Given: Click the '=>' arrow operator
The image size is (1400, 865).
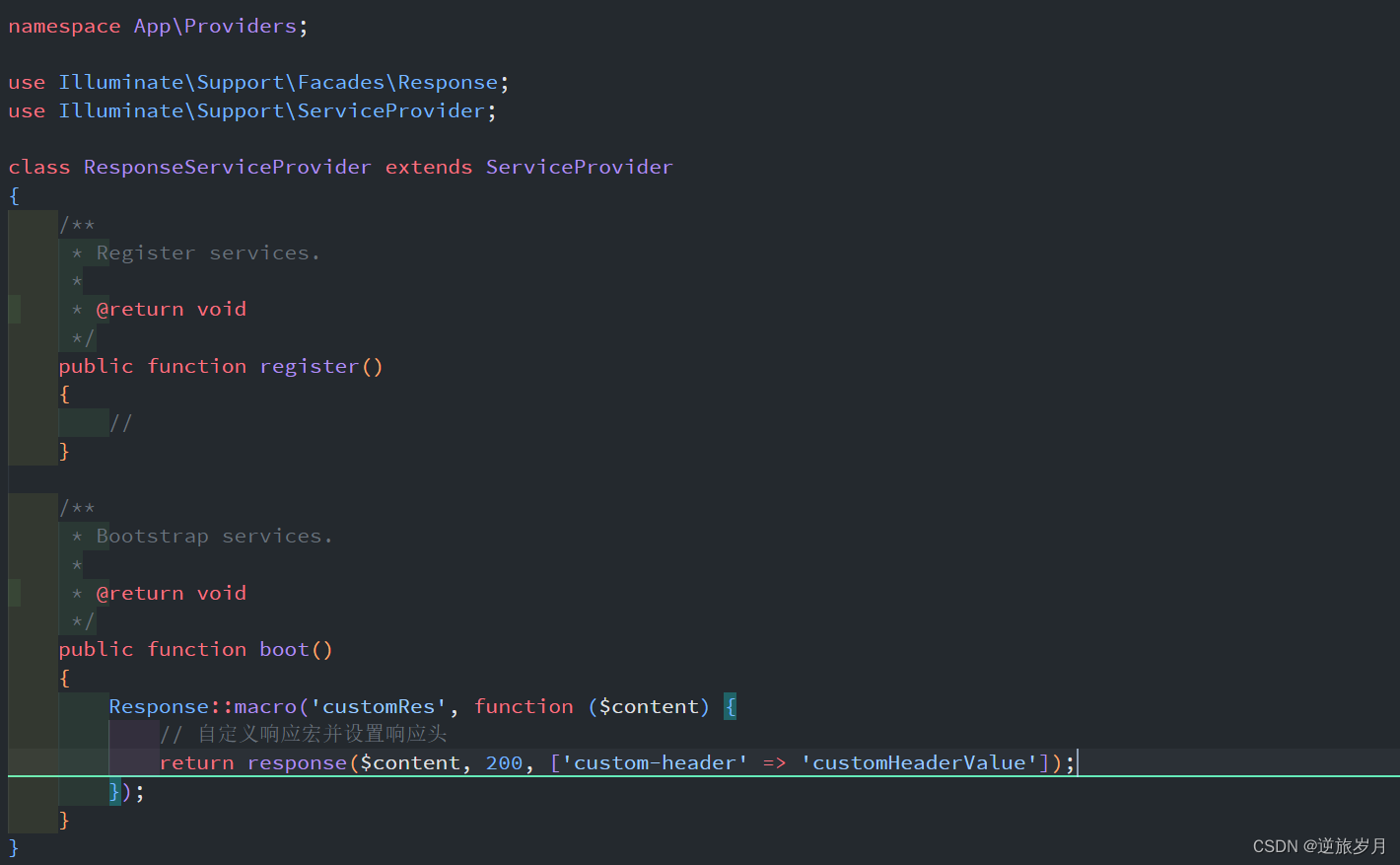Looking at the screenshot, I should click(774, 763).
